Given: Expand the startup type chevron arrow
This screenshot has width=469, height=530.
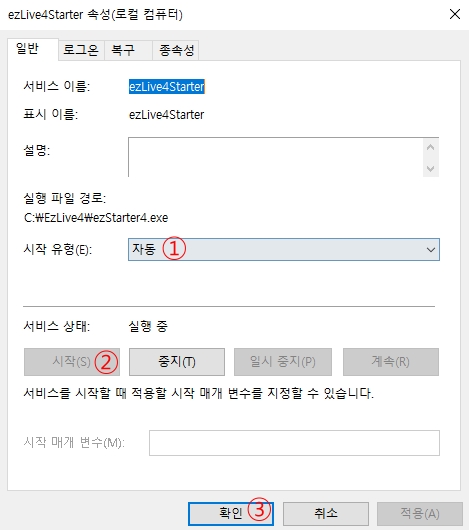Looking at the screenshot, I should click(x=430, y=250).
